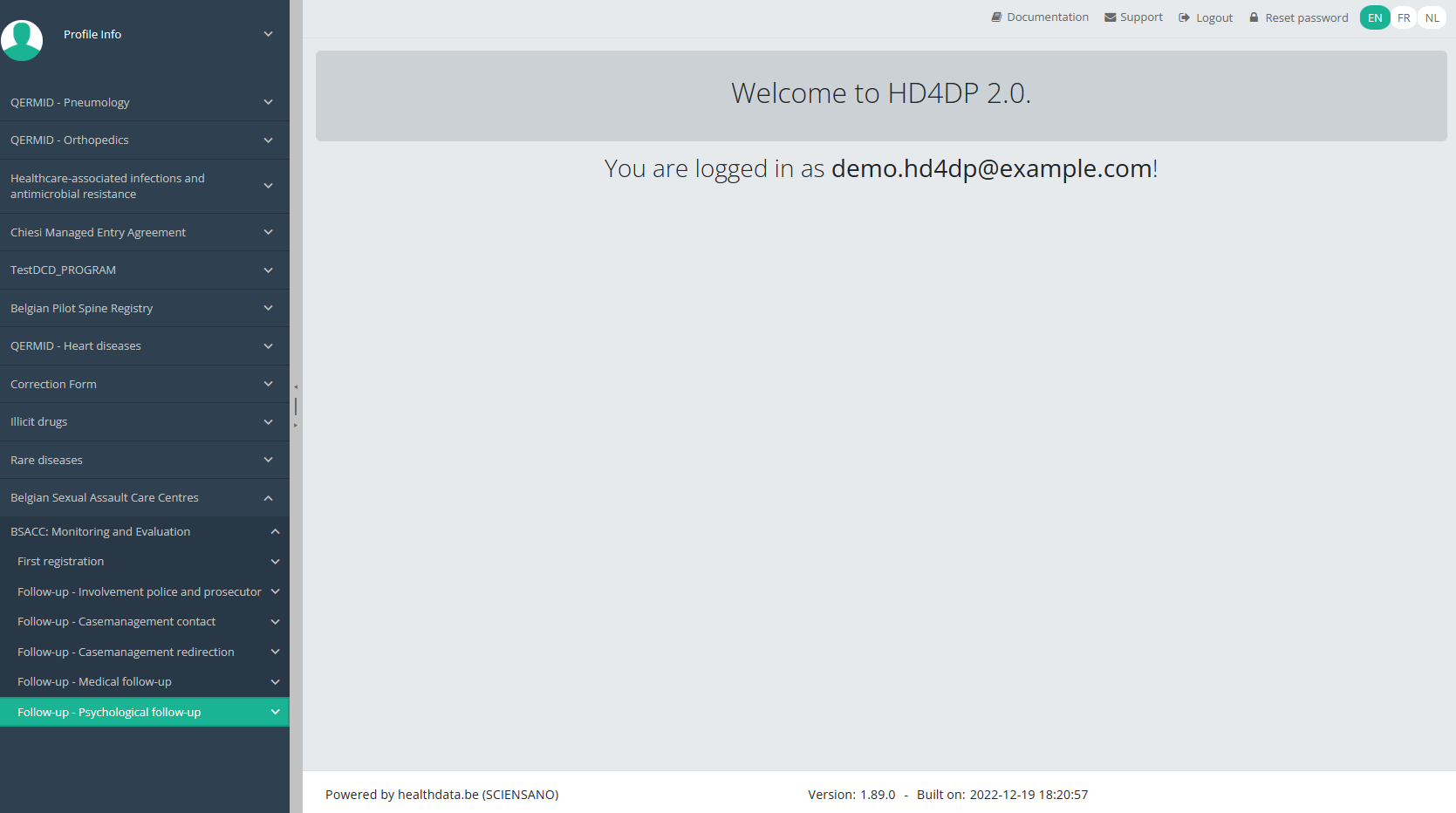Collapse Belgian Sexual Assault Care Centres
This screenshot has height=813, width=1456.
point(268,498)
